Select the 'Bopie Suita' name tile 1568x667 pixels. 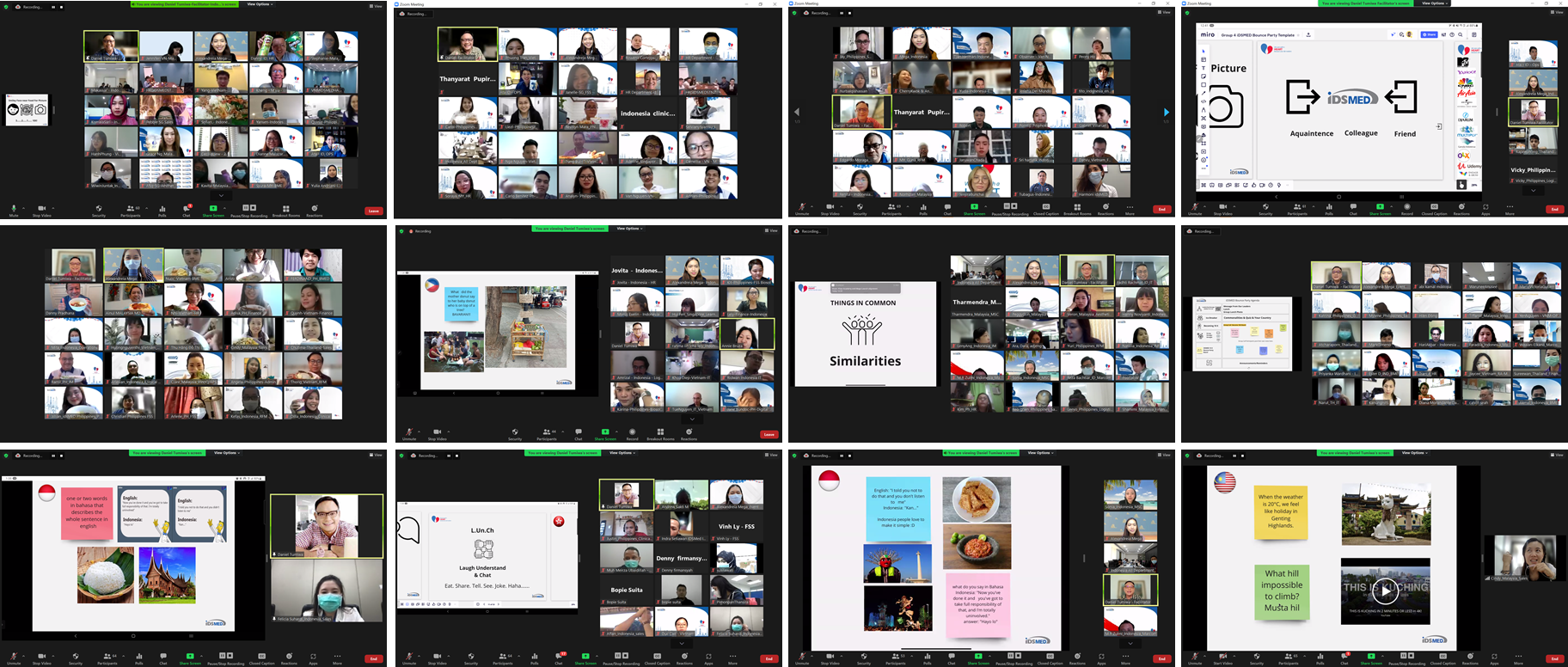pyautogui.click(x=627, y=590)
